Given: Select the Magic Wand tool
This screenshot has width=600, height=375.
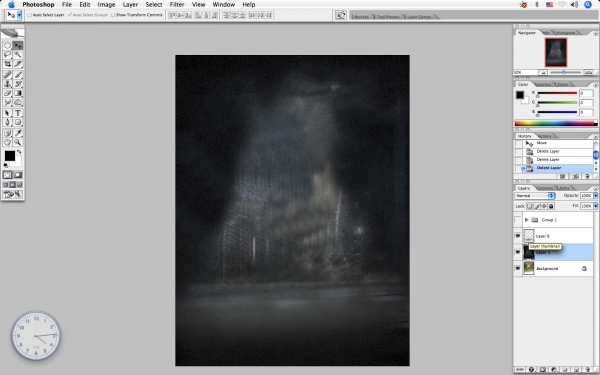Looking at the screenshot, I should coord(18,55).
